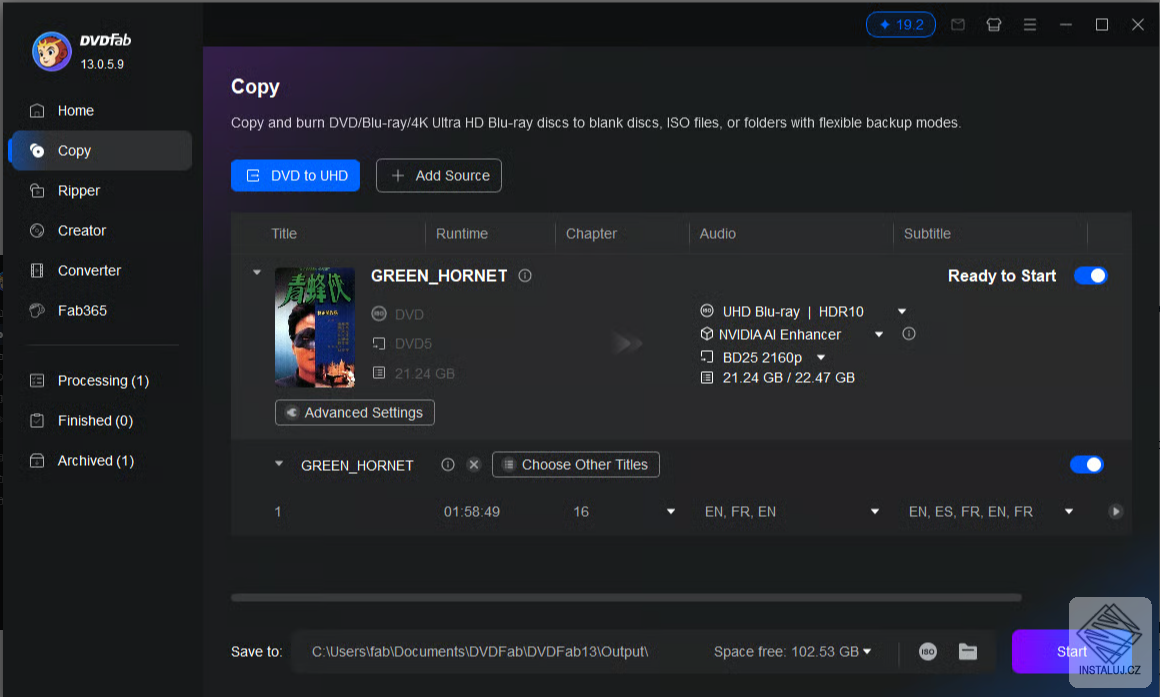The width and height of the screenshot is (1160, 697).
Task: Open the subtitle selection dropdown for title 1
Action: tap(1068, 511)
